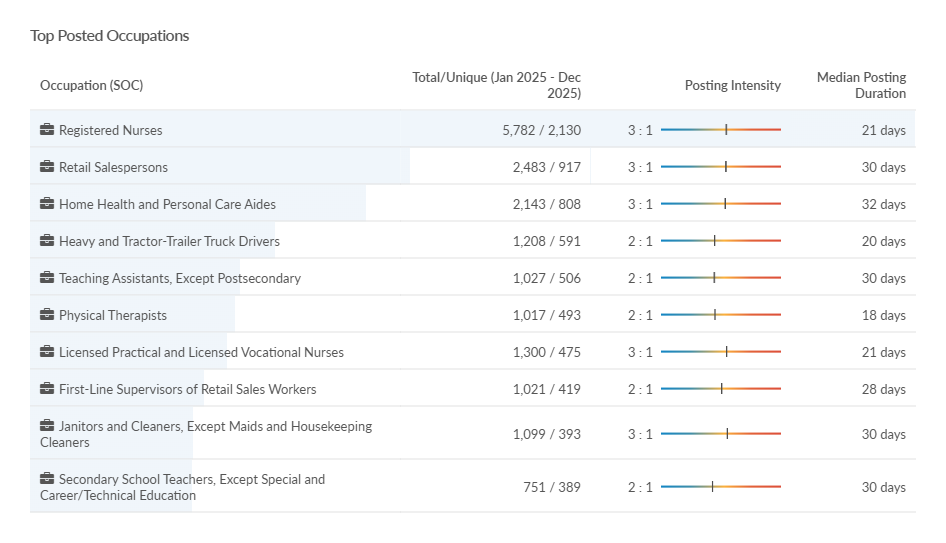Click the Teaching Assistants briefcase icon
The height and width of the screenshot is (543, 946).
[x=47, y=278]
